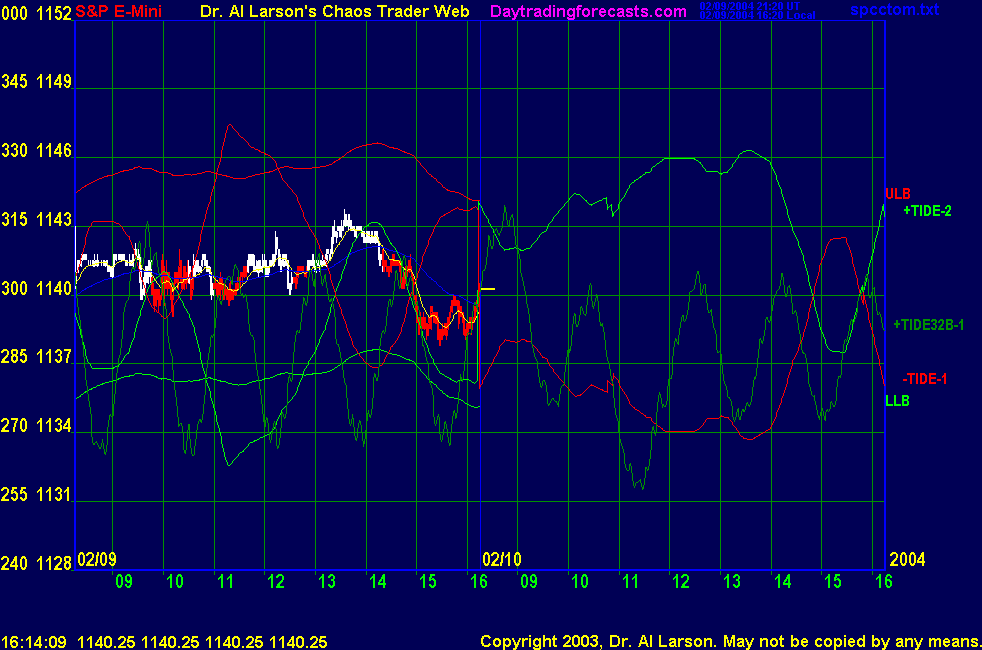982x650 pixels.
Task: Click the yellow dash marker beside the last candle
Action: click(487, 289)
